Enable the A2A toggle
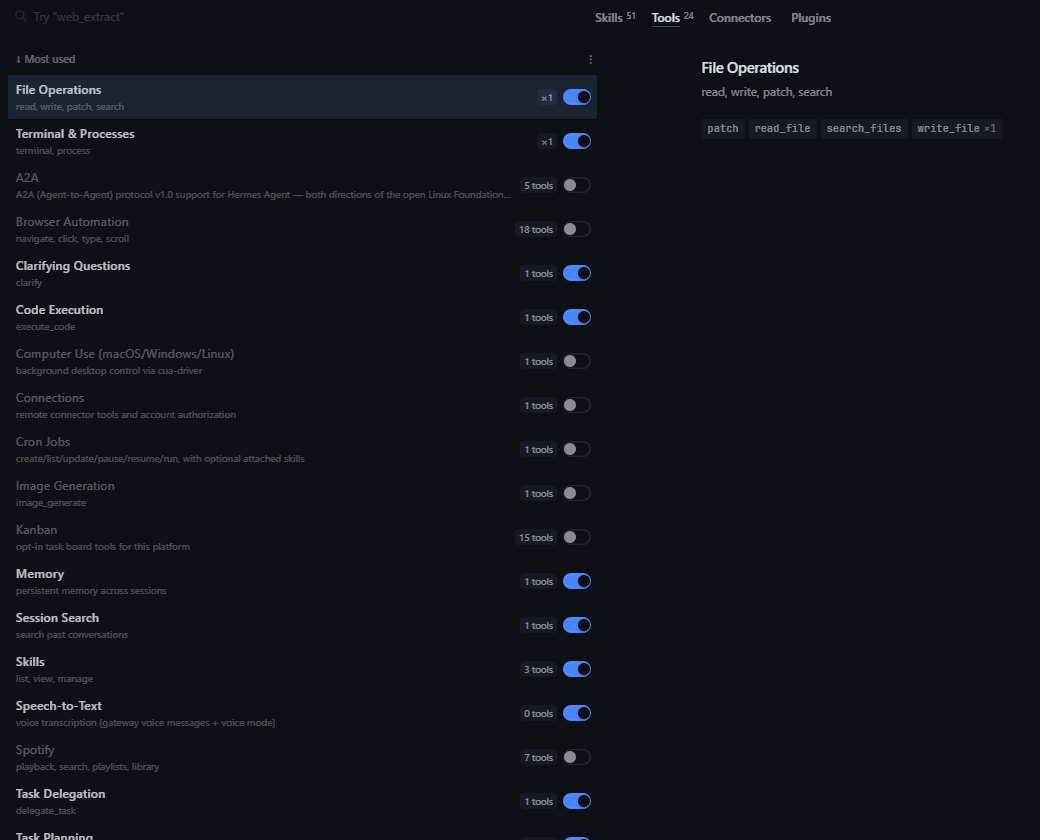 pyautogui.click(x=576, y=185)
